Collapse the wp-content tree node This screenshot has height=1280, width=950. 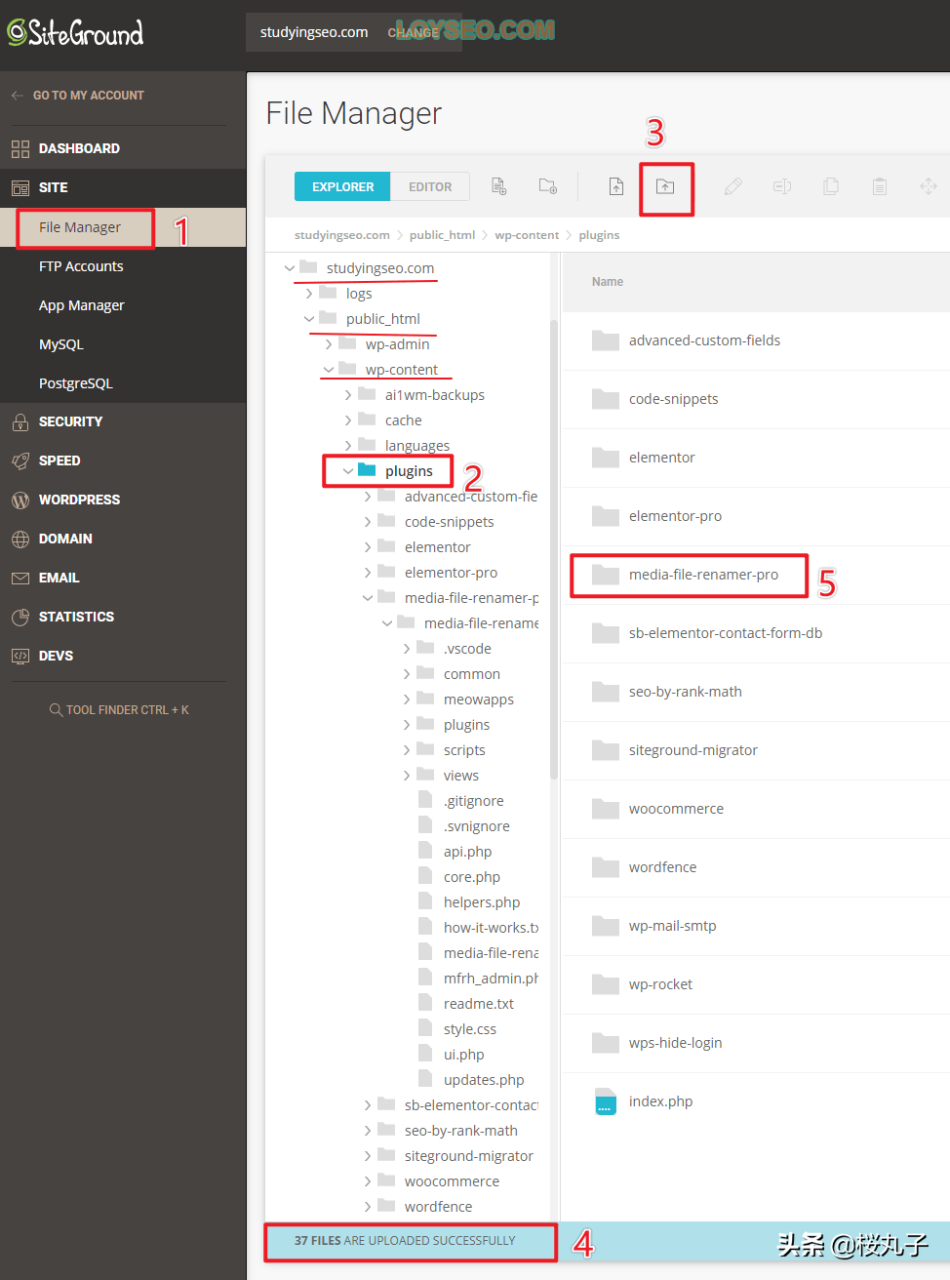pyautogui.click(x=329, y=370)
